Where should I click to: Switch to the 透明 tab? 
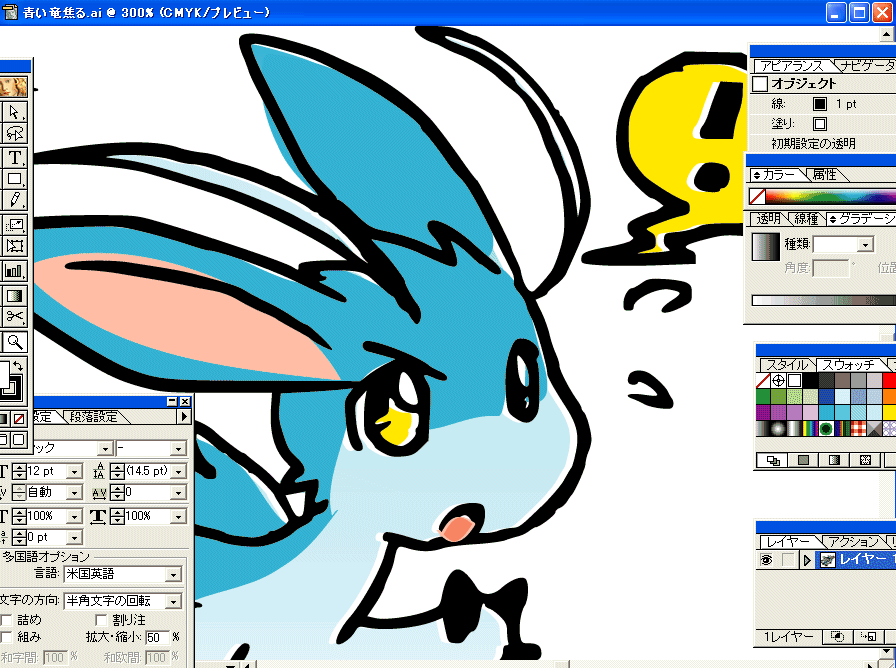tap(769, 218)
